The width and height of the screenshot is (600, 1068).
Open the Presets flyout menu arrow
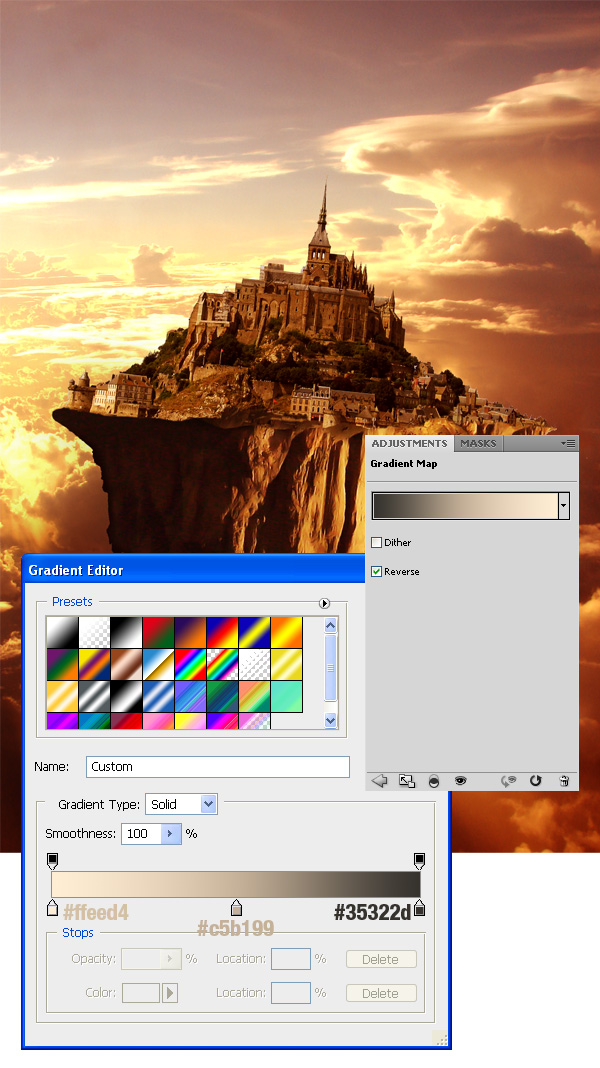tap(324, 603)
